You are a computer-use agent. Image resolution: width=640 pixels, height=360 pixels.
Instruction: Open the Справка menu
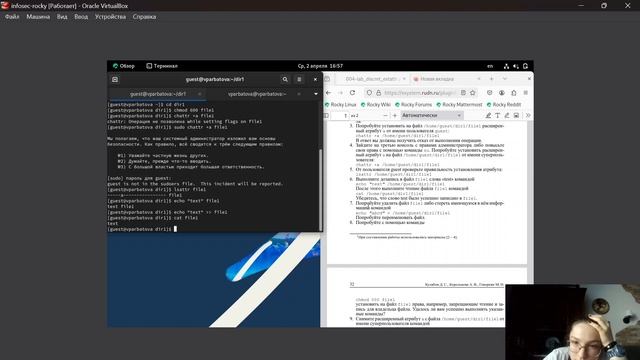tap(144, 17)
